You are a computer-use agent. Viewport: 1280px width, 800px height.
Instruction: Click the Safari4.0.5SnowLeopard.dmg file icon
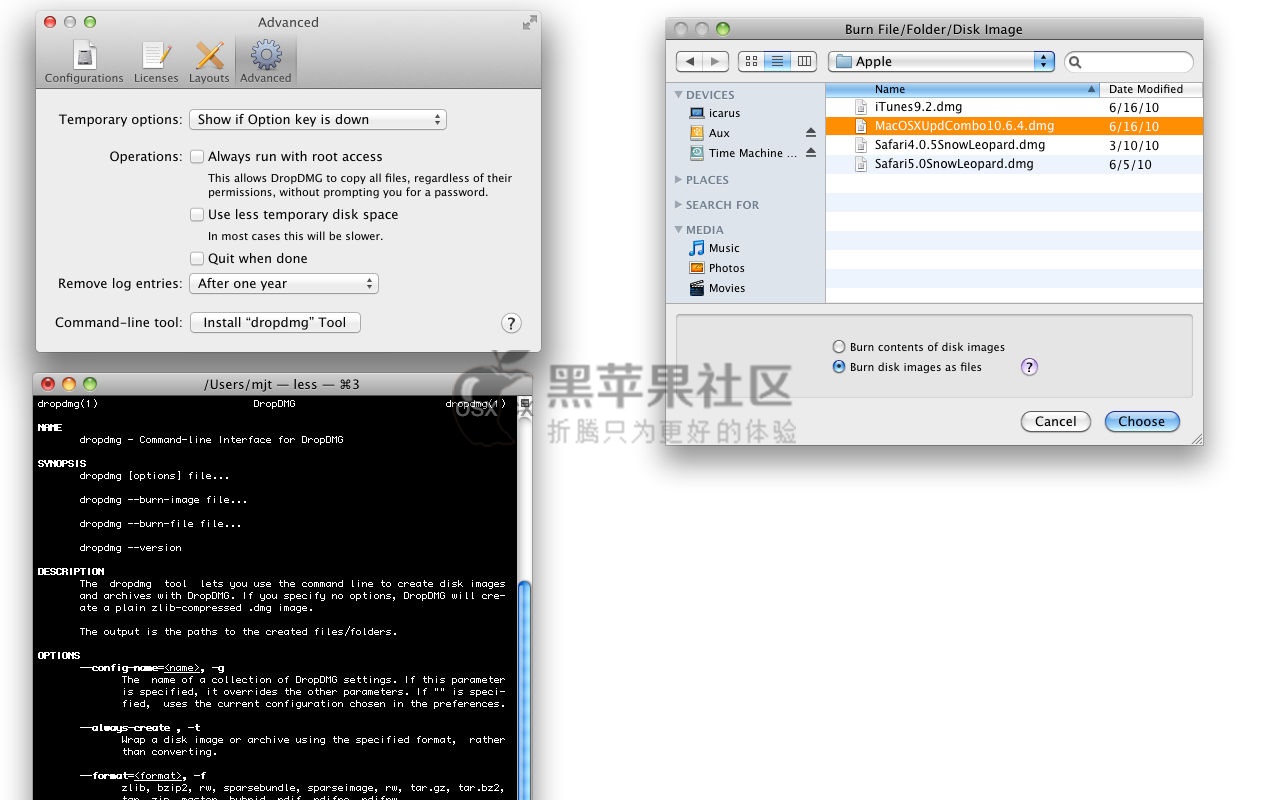862,145
